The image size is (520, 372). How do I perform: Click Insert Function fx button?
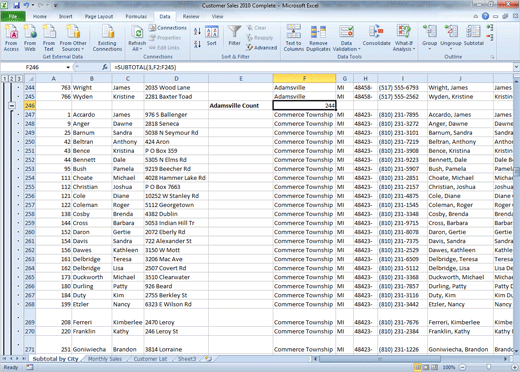coord(105,67)
